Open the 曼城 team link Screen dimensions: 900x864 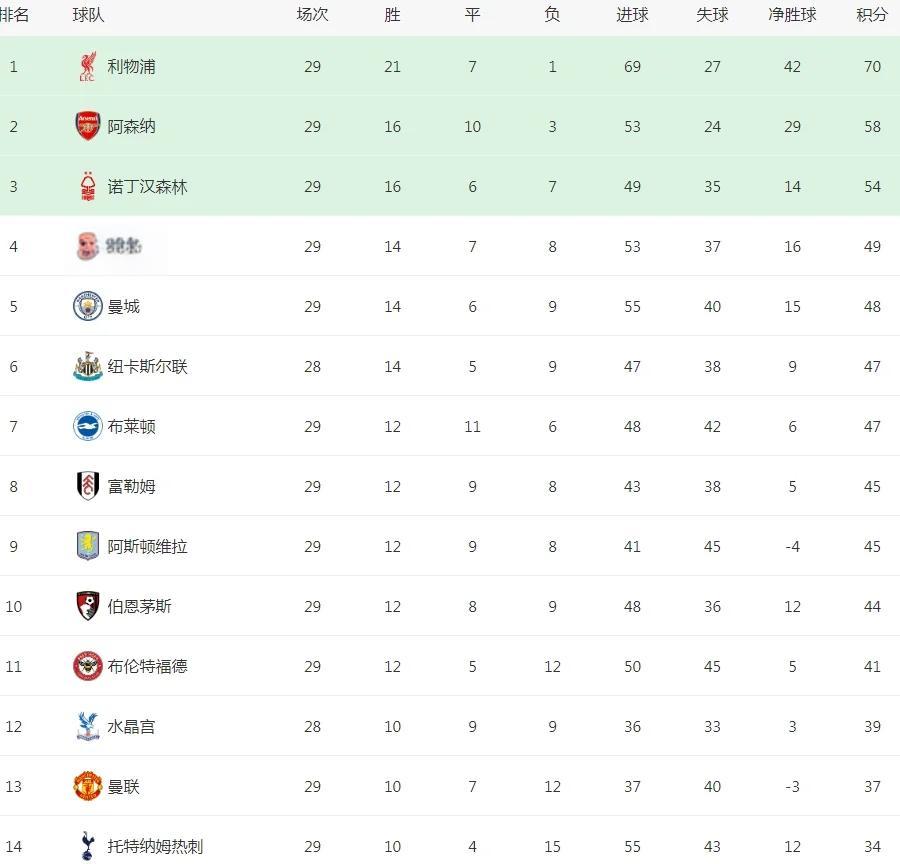pyautogui.click(x=124, y=307)
